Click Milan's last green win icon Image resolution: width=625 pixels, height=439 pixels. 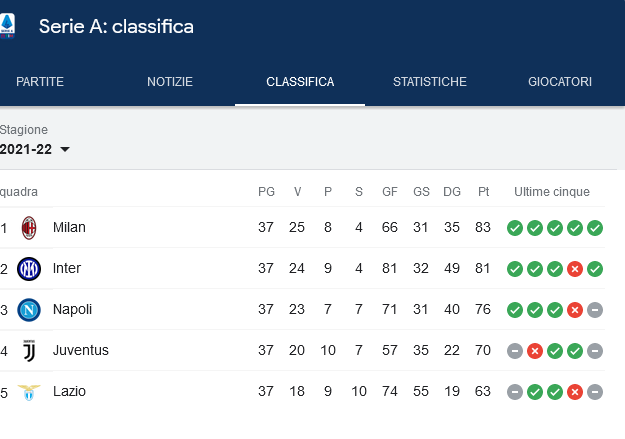click(x=595, y=228)
